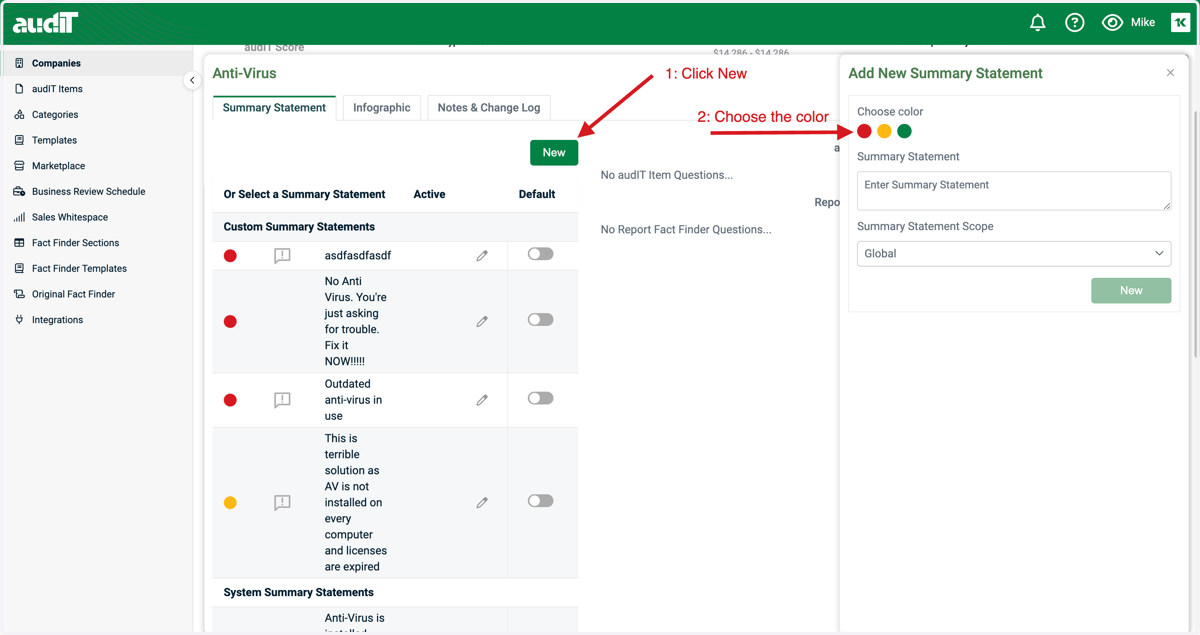Screen dimensions: 1200x635
Task: Toggle default switch for terrible solution statement
Action: point(540,501)
